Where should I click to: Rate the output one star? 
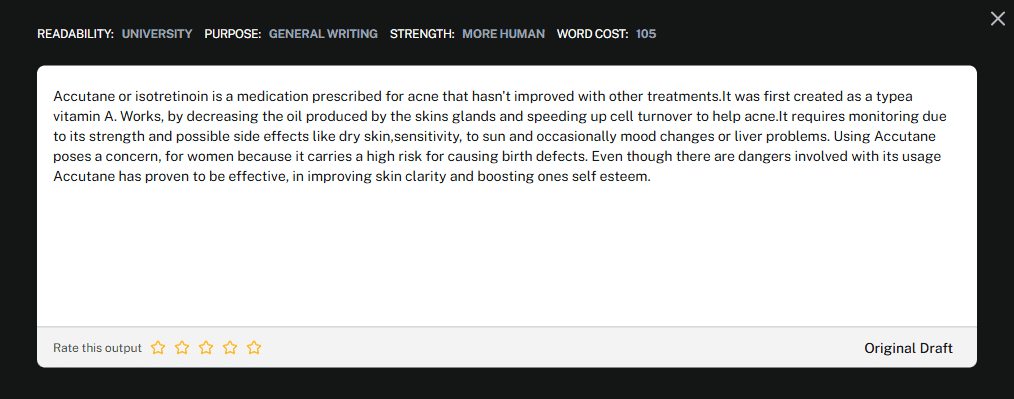pos(158,348)
